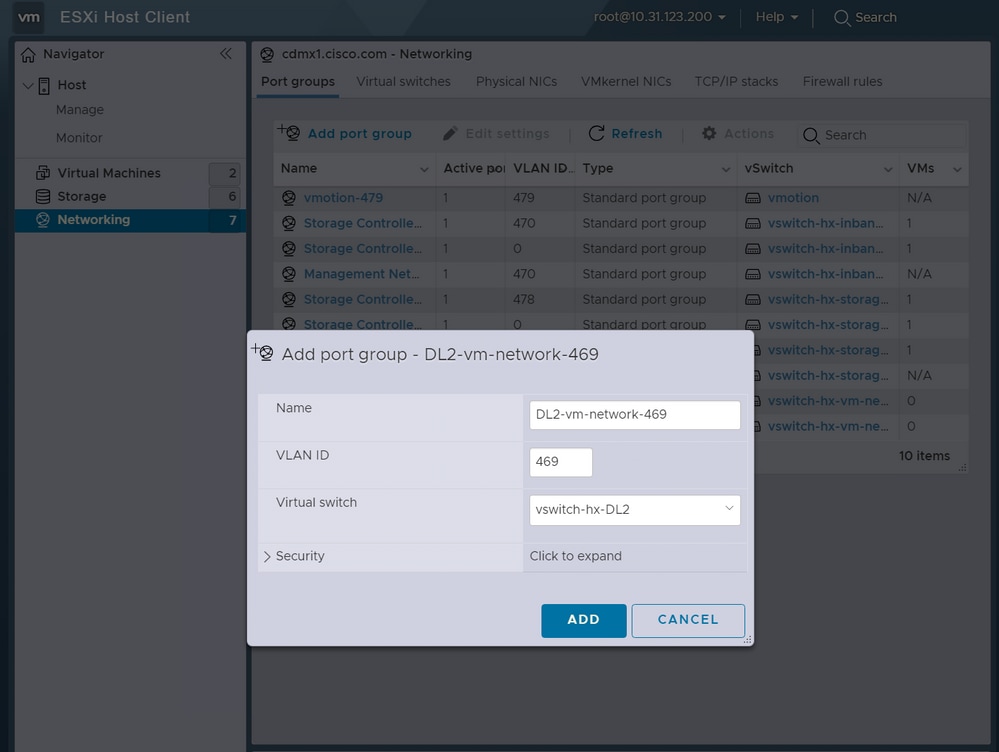Expand the Security section in dialog
Screen dimensions: 999x752
point(267,556)
